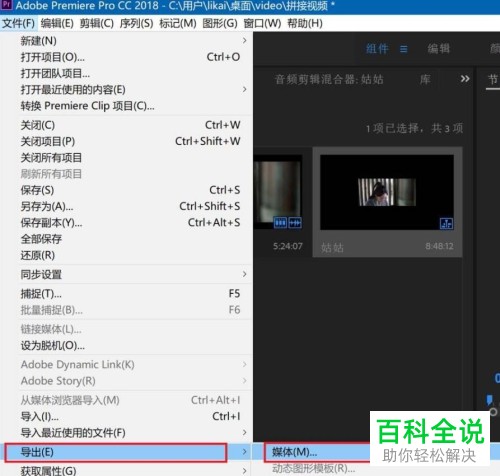This screenshot has height=476, width=500.
Task: Expand 打开最近使用的内容(E) submenu
Action: pyautogui.click(x=126, y=89)
